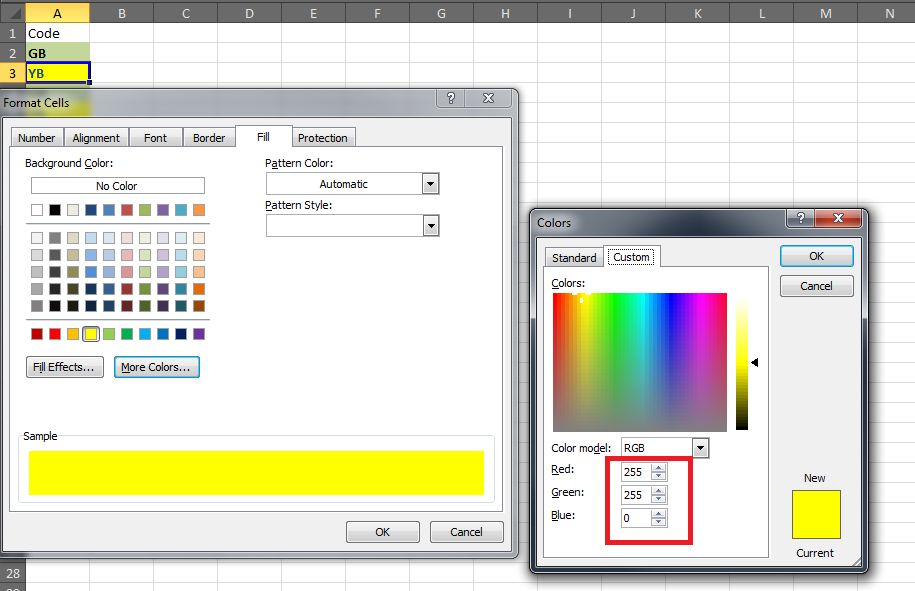
Task: Select column B header
Action: click(x=121, y=13)
